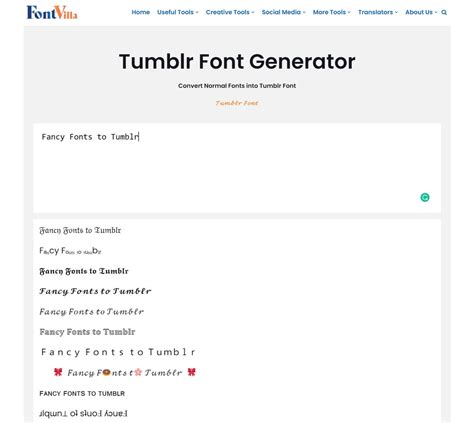Image resolution: width=474 pixels, height=423 pixels.
Task: Open the More Tools menu
Action: pyautogui.click(x=332, y=12)
